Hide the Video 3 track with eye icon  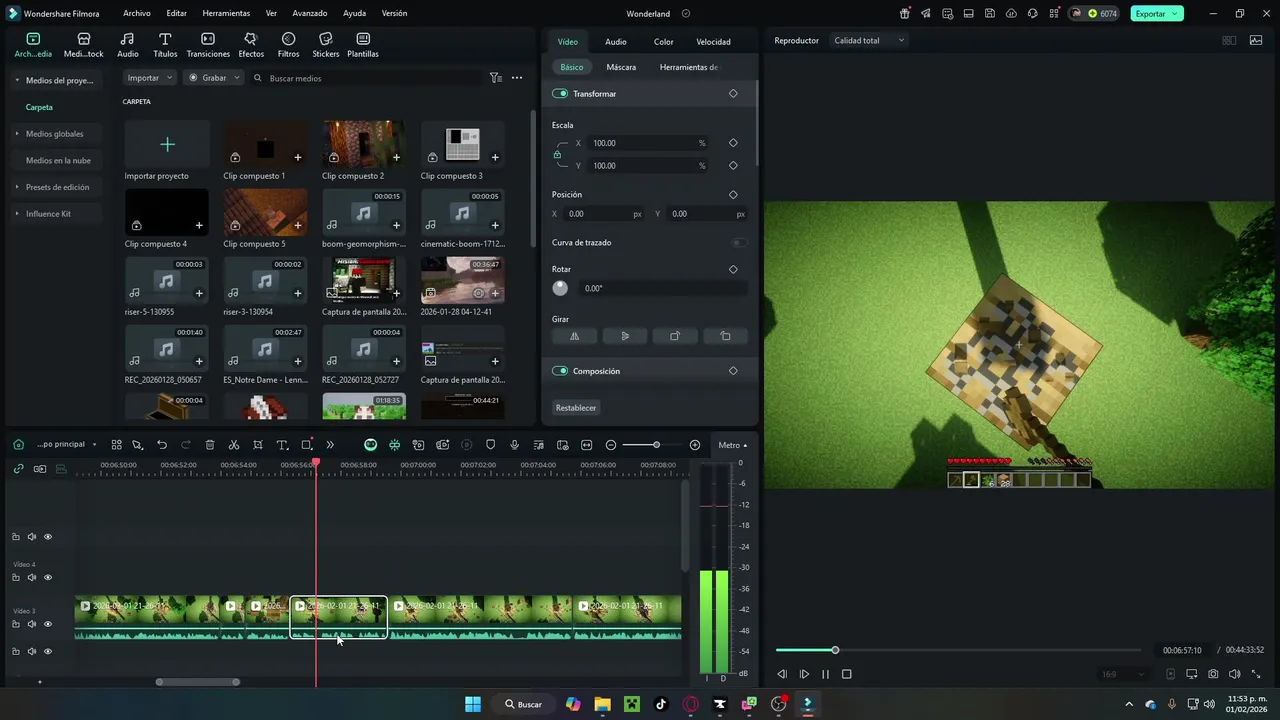click(47, 624)
